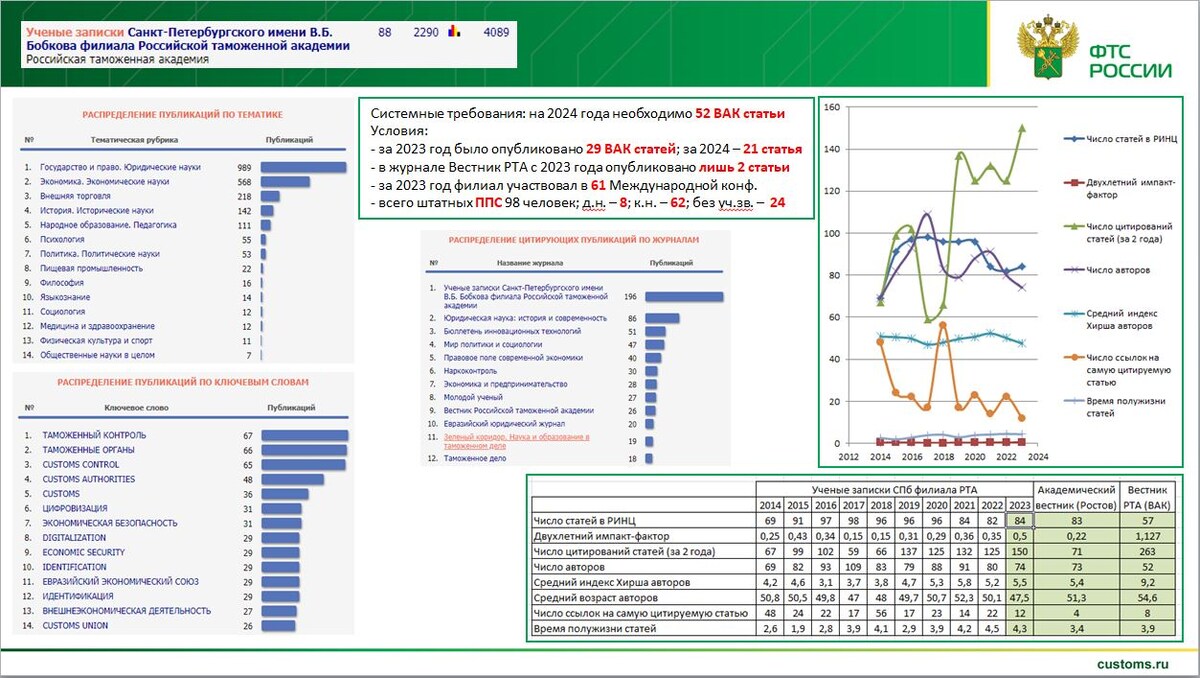Viewport: 1200px width, 678px height.
Task: Select the keyword 'ЕВРАЗИЙСКИЙ ЭКОНОМИЧЕСКИЙ СОЮЗ'
Action: pos(121,581)
